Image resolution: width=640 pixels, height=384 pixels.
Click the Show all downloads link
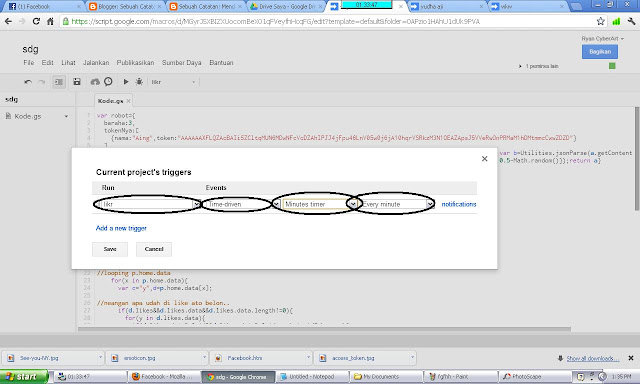(592, 358)
